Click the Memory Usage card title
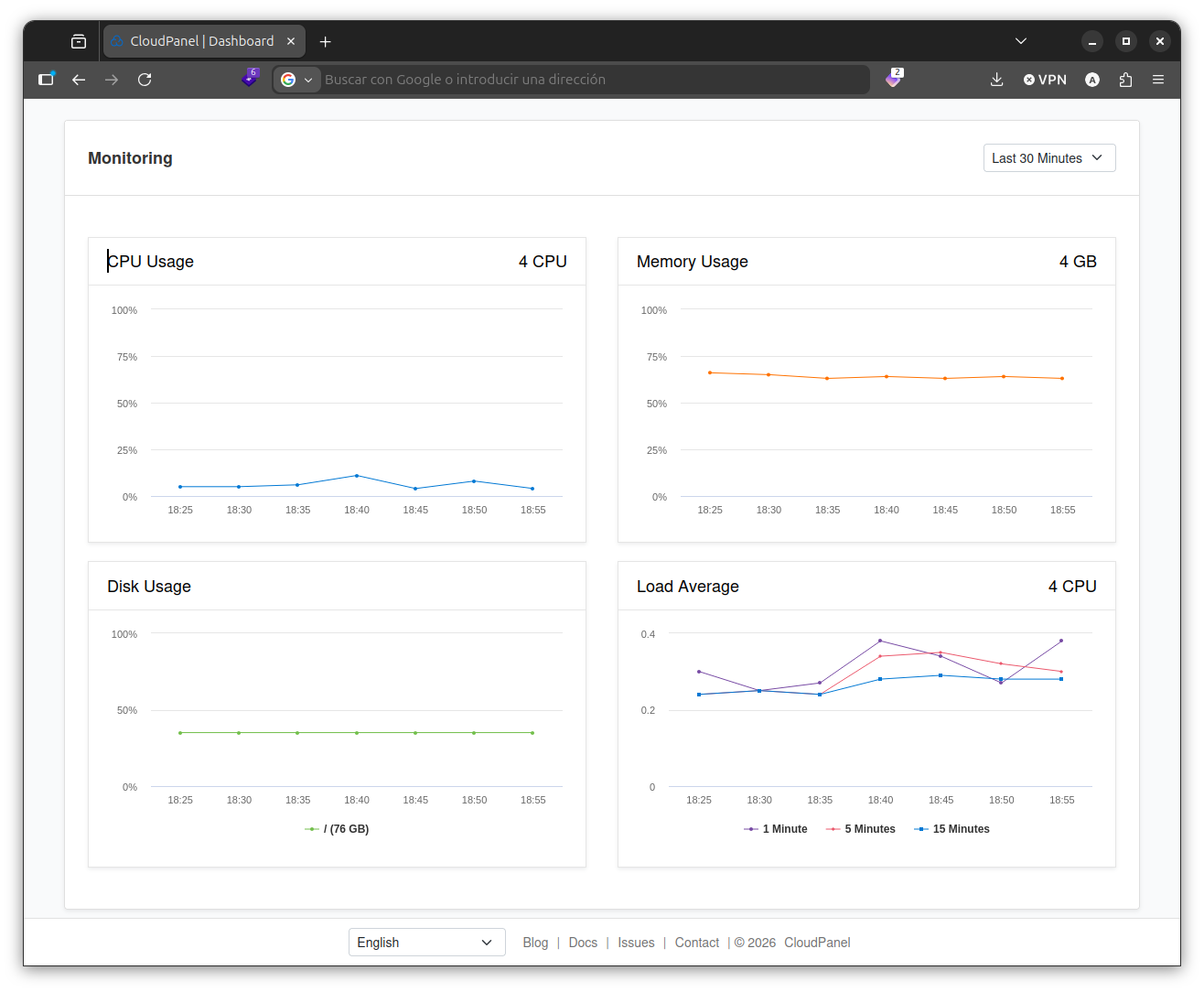 click(693, 262)
